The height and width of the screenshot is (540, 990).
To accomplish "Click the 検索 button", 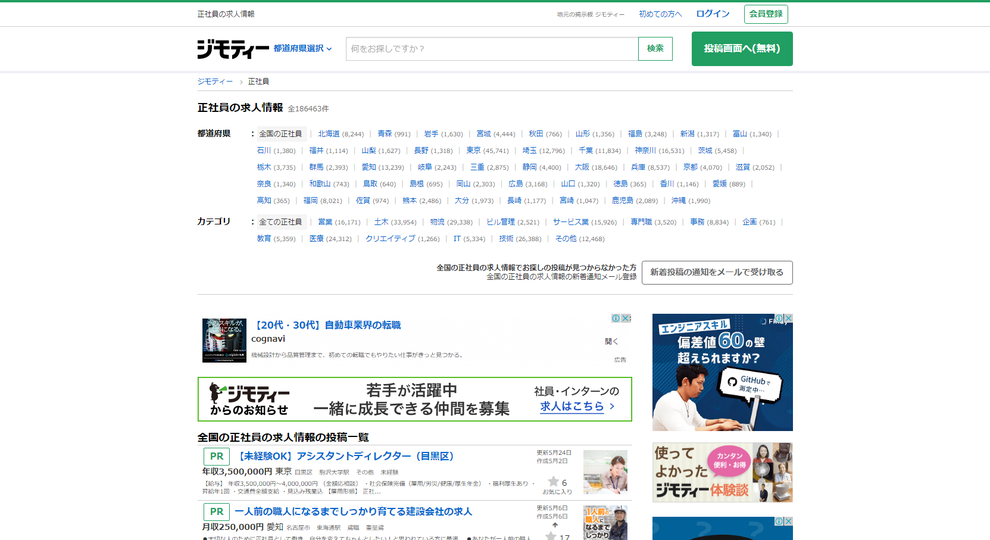I will point(655,49).
